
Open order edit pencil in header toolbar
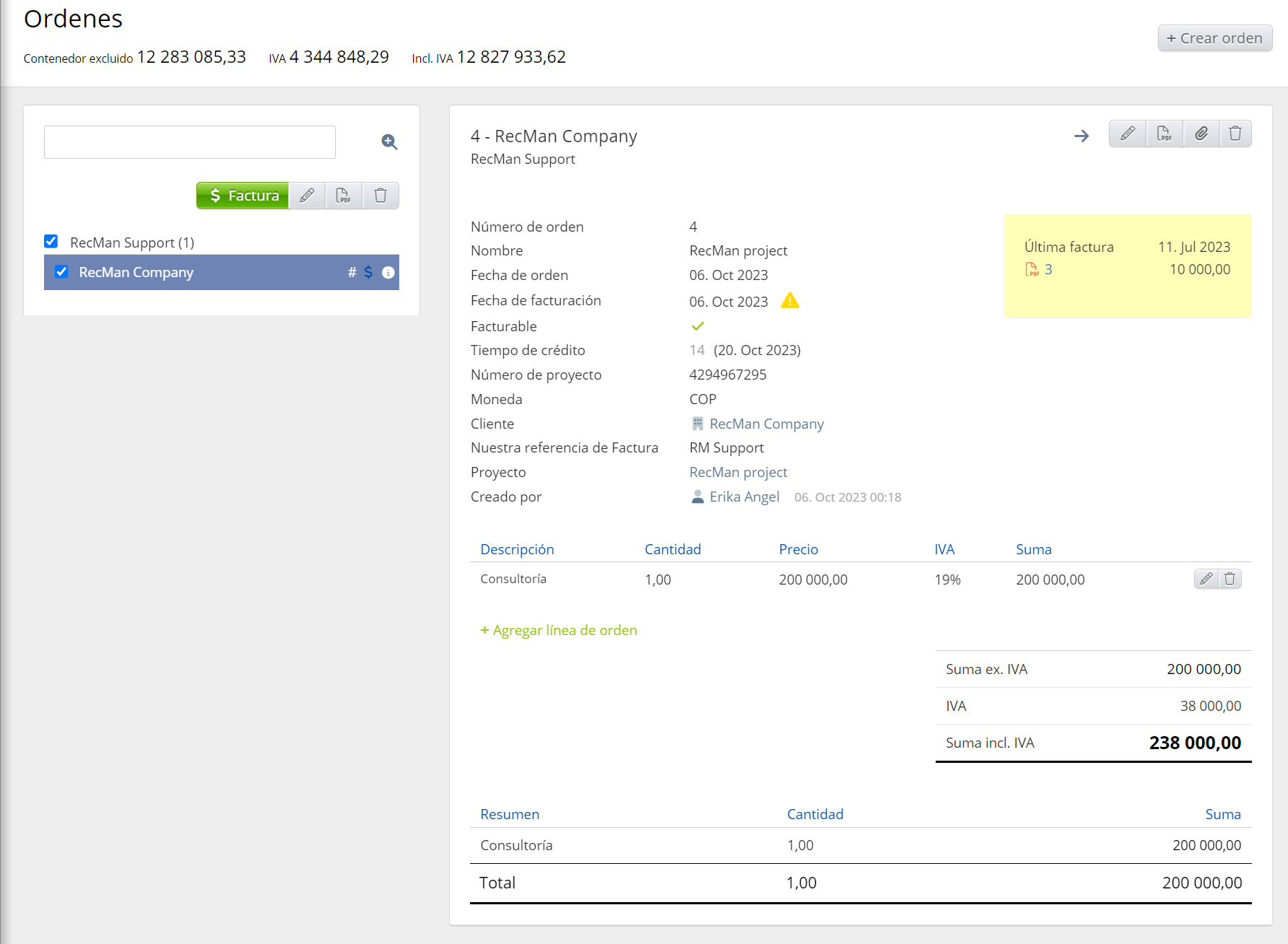(1127, 134)
